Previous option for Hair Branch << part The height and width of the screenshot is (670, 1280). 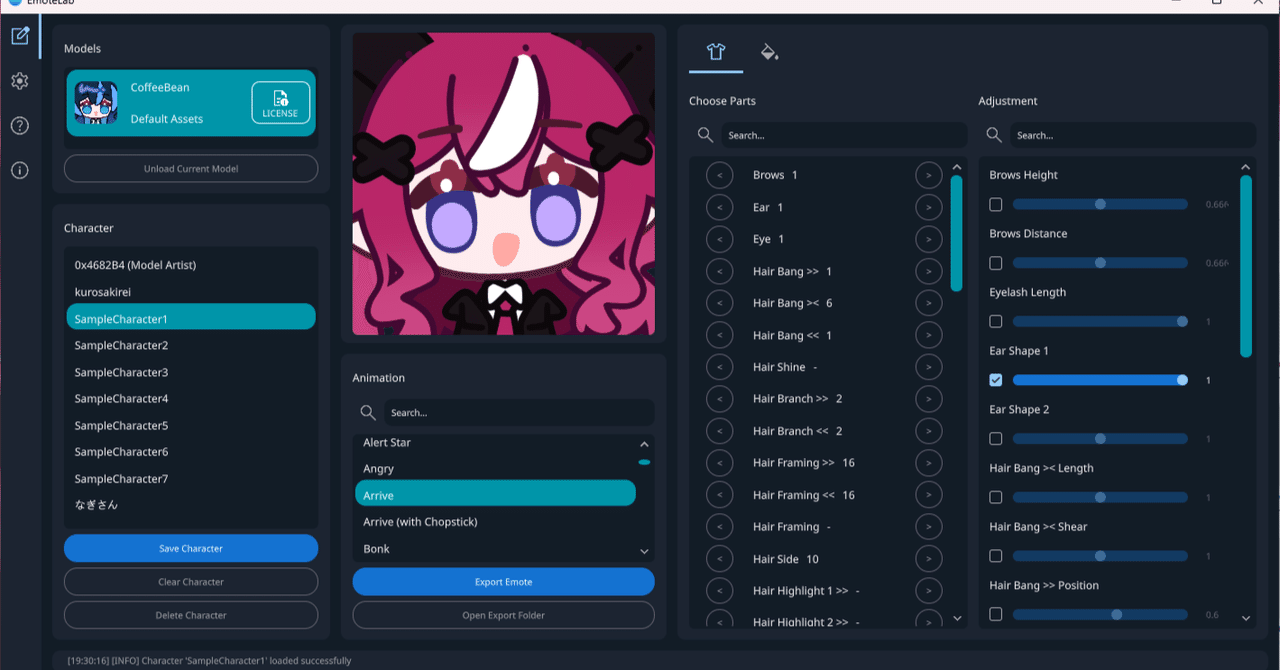(x=719, y=431)
